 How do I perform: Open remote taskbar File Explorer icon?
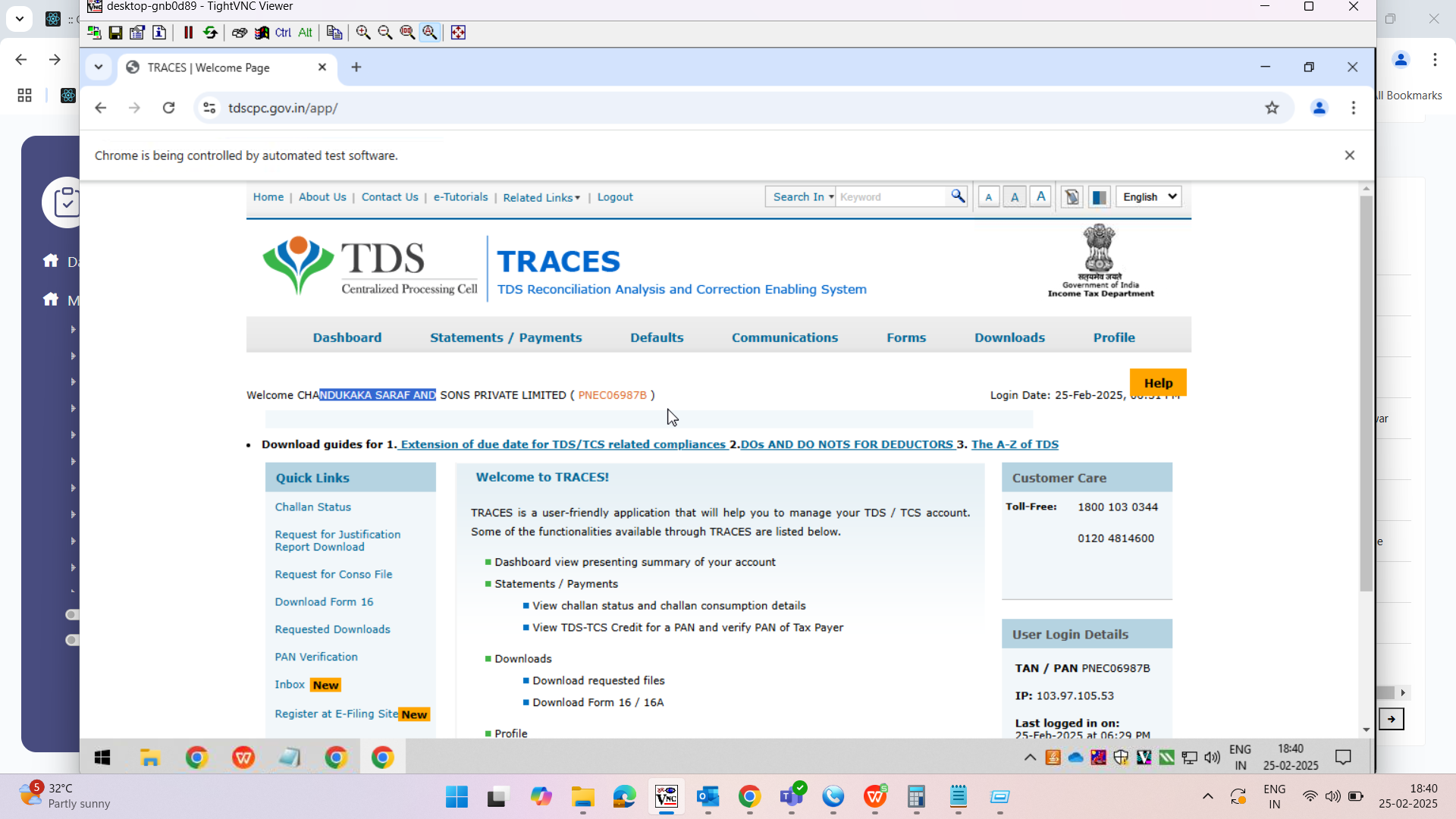150,758
